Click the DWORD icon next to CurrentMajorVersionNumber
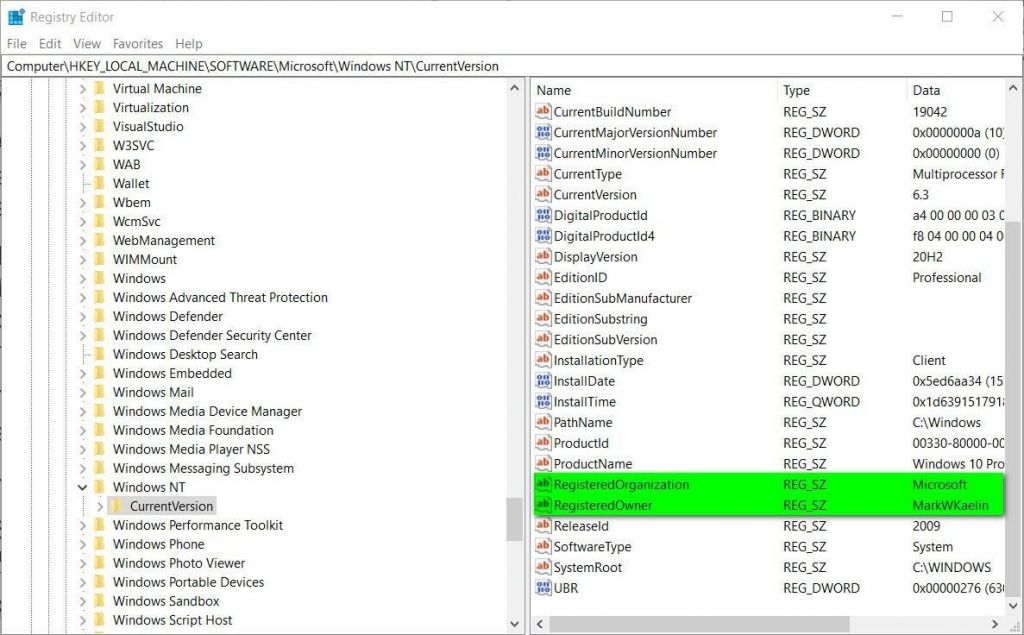 pos(545,132)
